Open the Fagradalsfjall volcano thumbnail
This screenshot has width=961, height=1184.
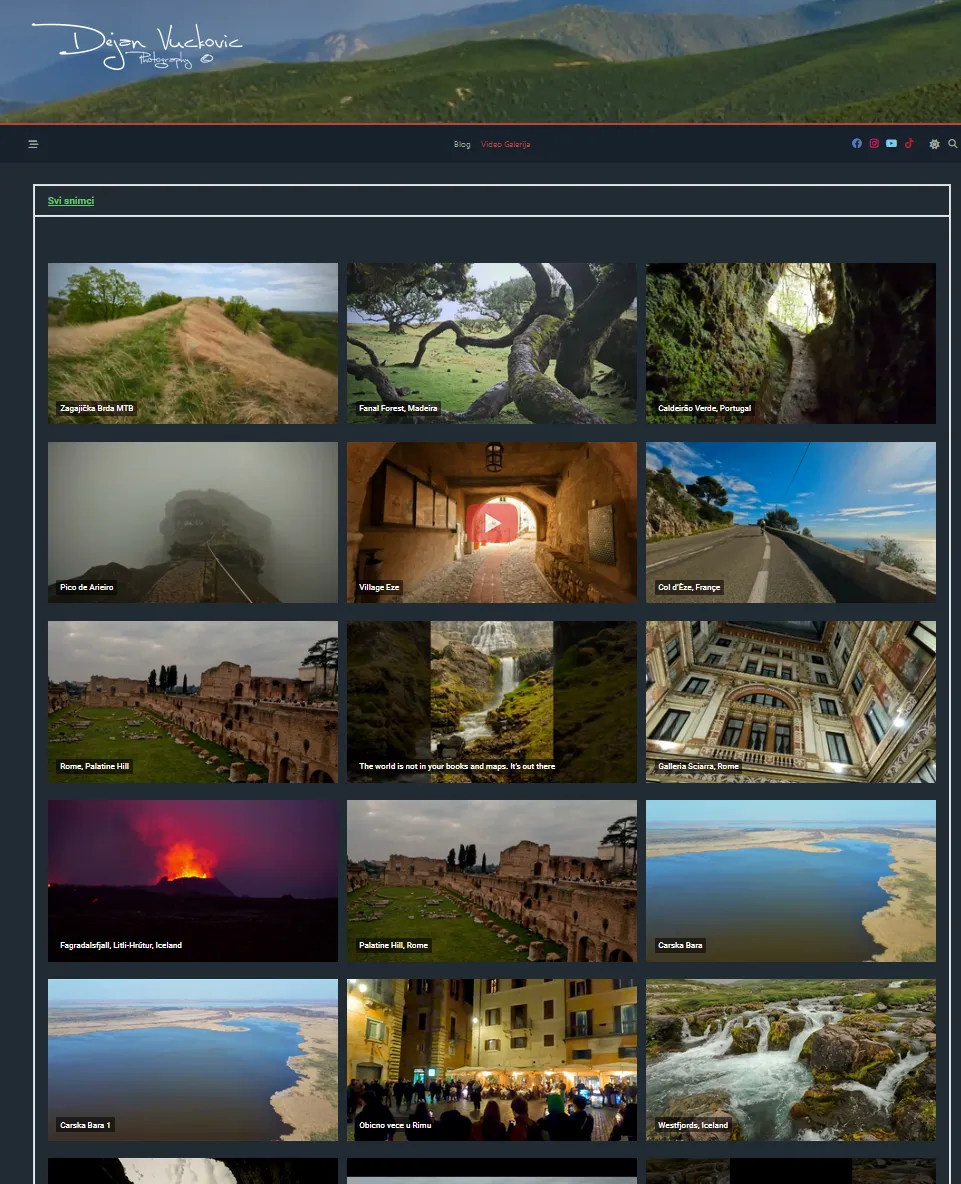click(x=193, y=880)
